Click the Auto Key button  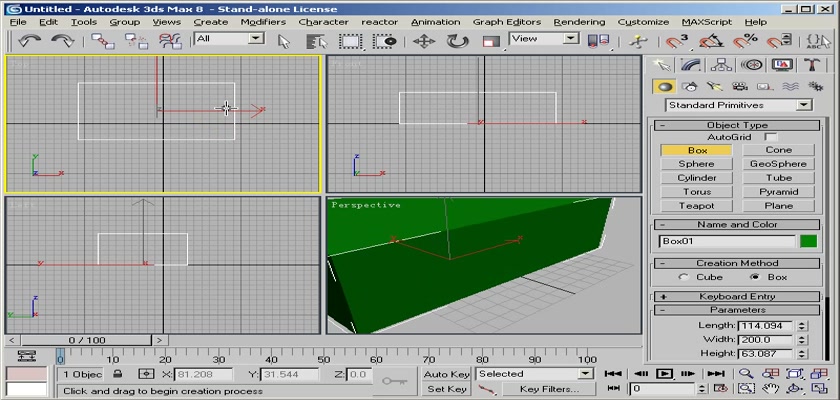[447, 374]
